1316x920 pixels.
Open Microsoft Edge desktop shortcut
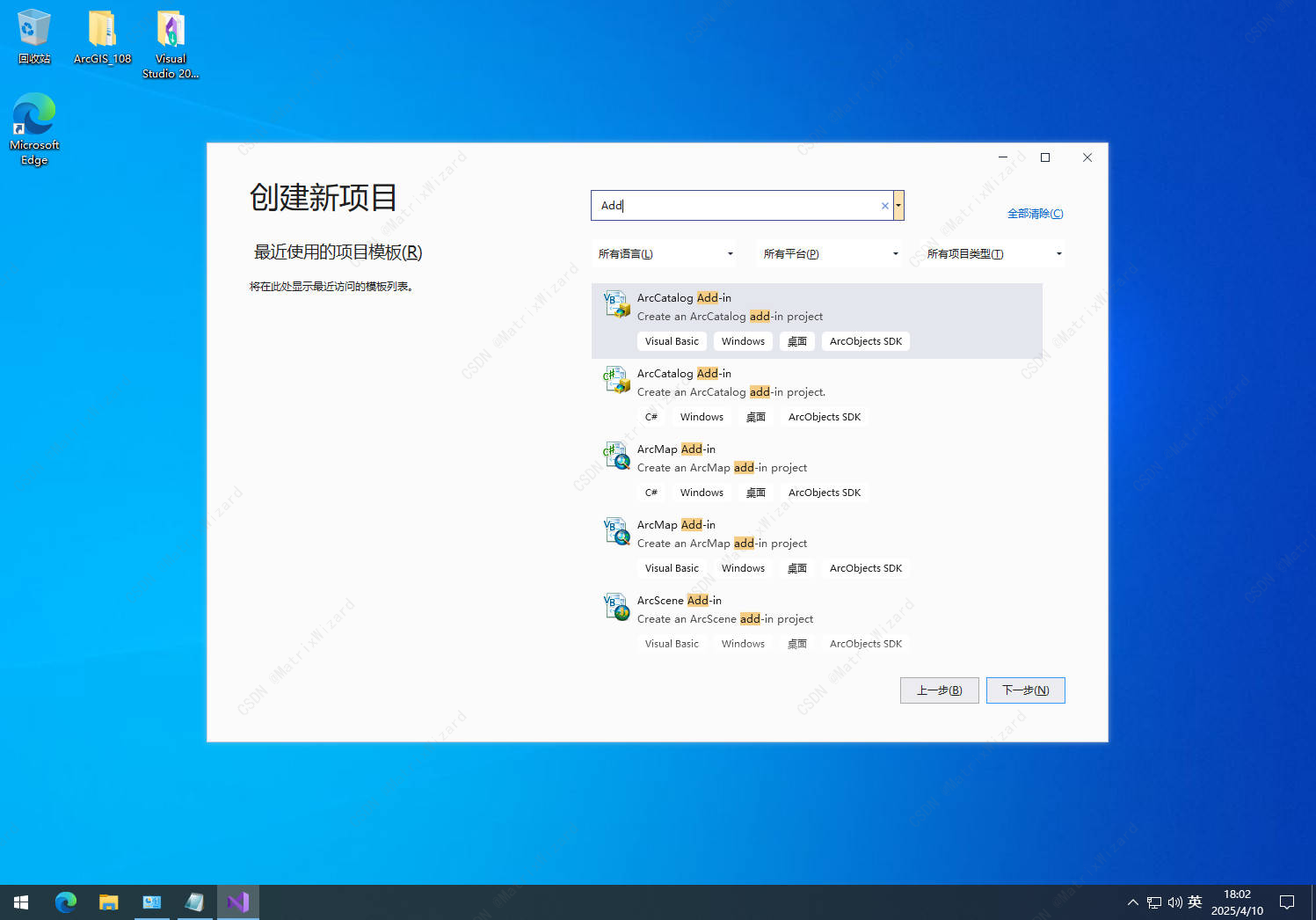point(34,128)
